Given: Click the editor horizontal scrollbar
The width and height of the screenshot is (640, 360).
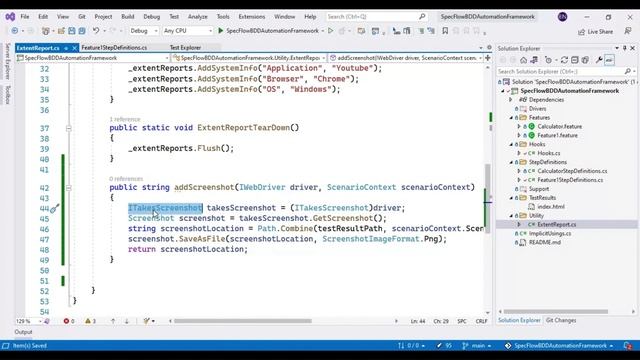Looking at the screenshot, I should (x=242, y=321).
